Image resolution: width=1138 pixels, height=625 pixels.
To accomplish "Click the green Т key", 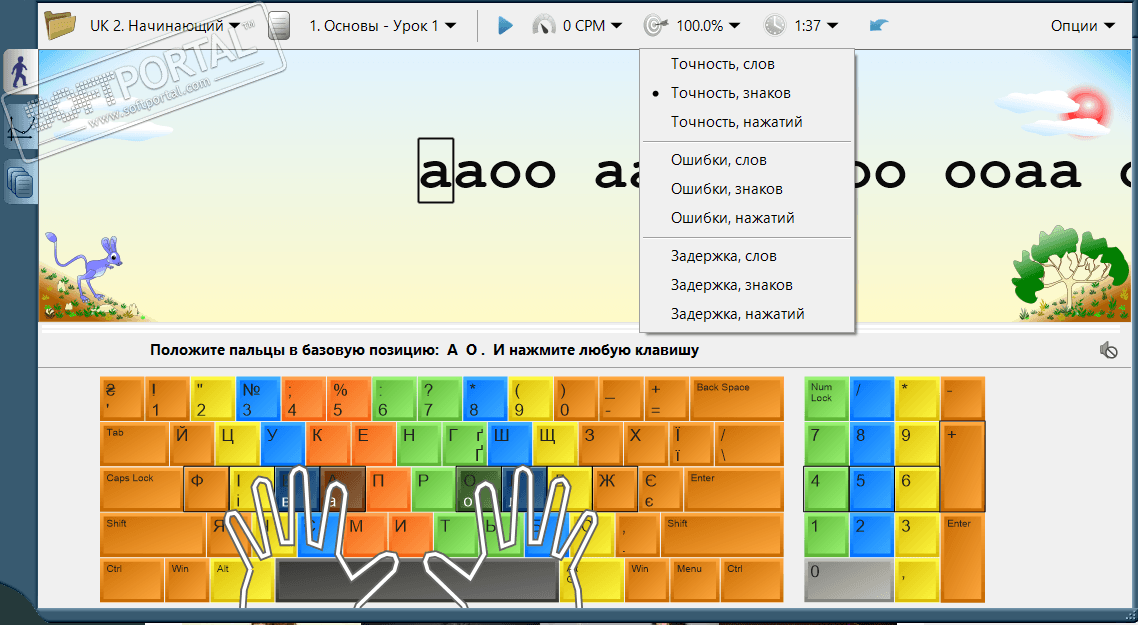I will (455, 534).
